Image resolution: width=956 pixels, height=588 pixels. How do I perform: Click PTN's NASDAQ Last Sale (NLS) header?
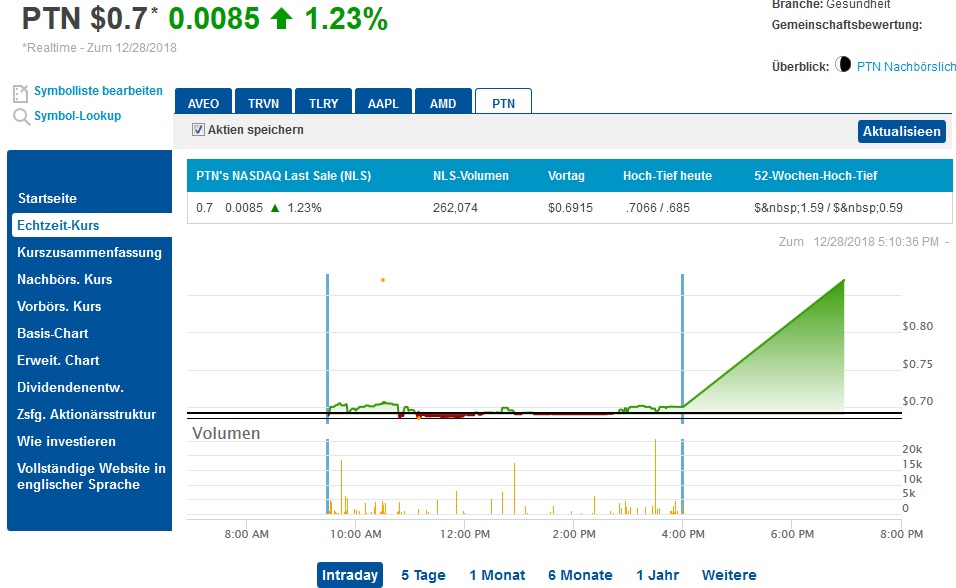[284, 176]
